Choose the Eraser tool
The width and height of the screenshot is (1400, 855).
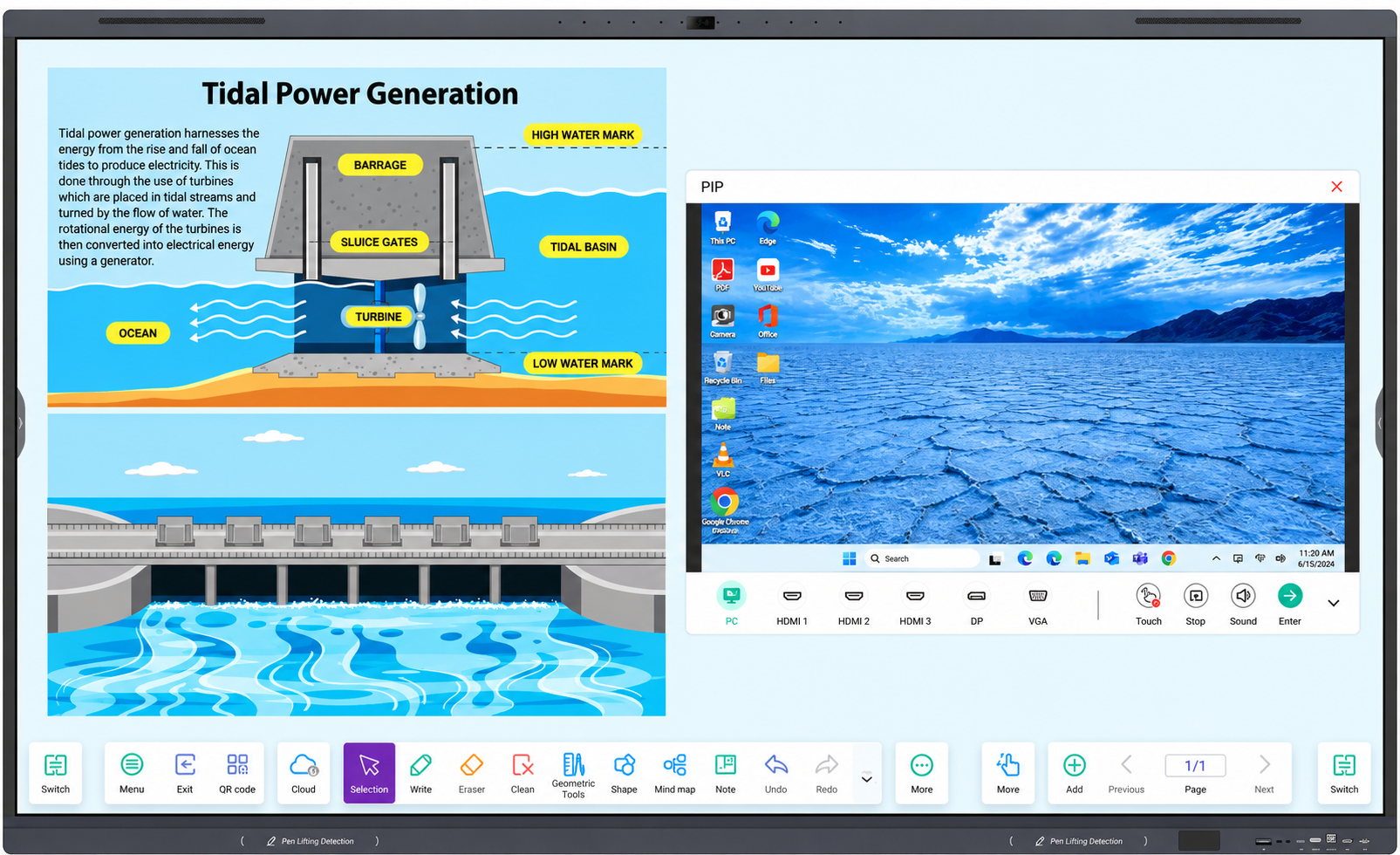click(472, 773)
